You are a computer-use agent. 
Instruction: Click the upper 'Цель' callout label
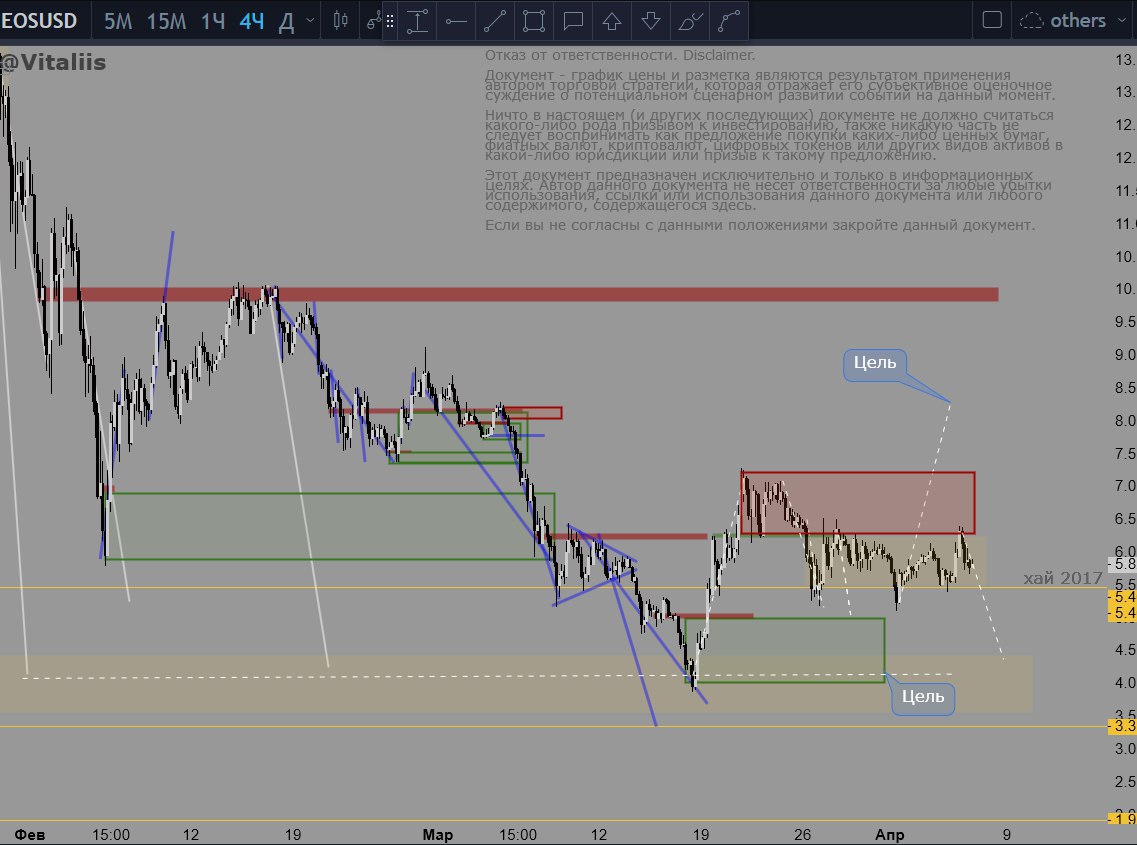[x=875, y=363]
